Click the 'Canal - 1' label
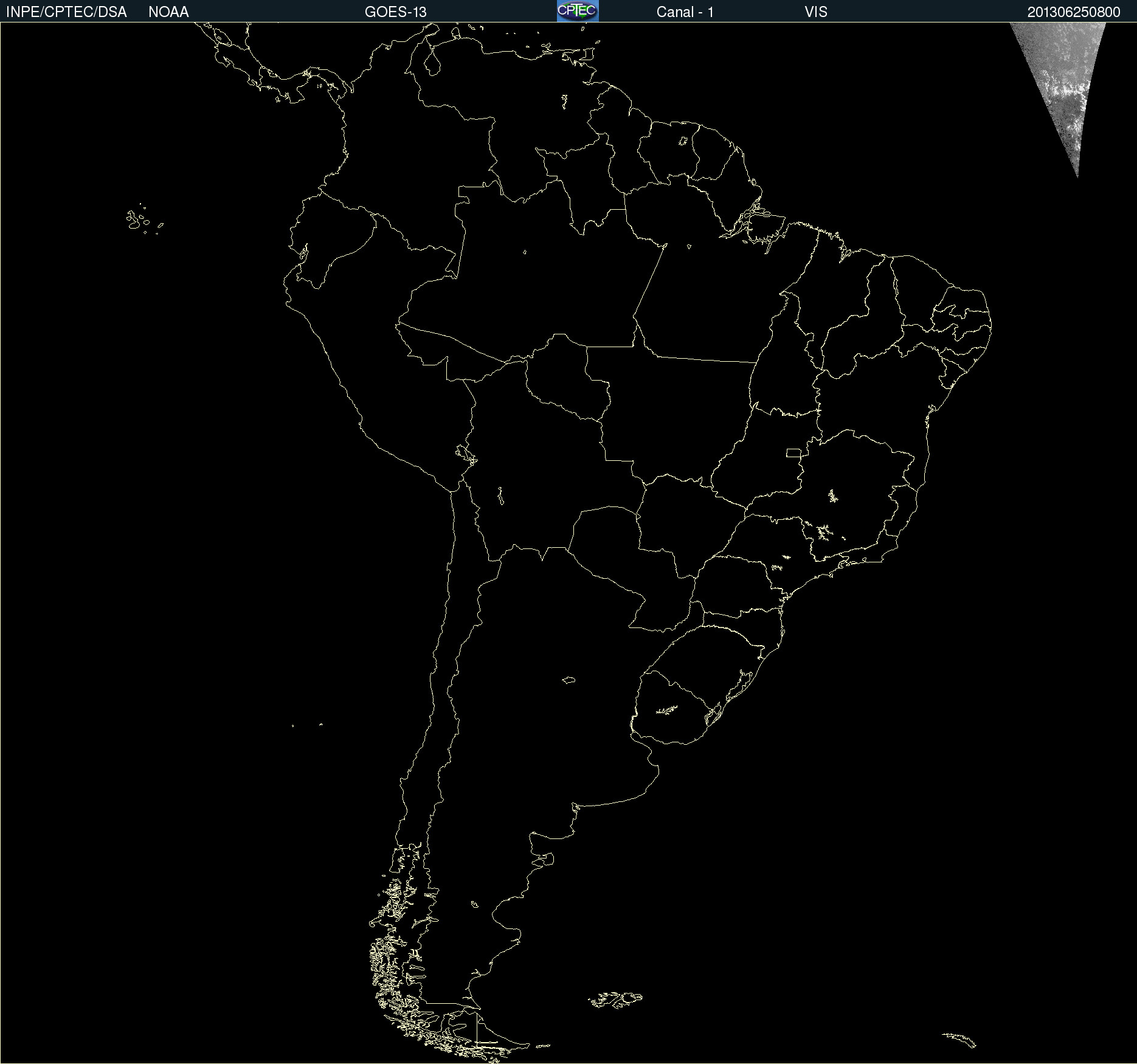1137x1064 pixels. [685, 12]
